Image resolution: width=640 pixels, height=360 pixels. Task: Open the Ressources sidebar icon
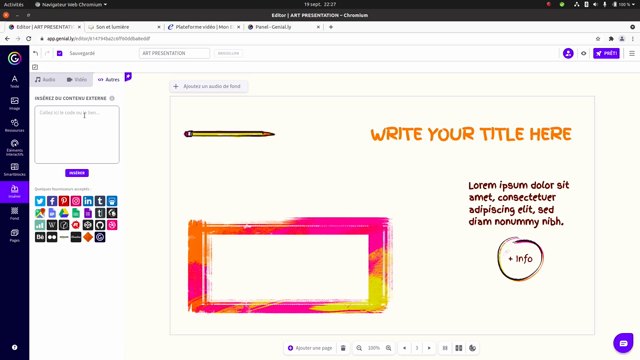coord(14,126)
